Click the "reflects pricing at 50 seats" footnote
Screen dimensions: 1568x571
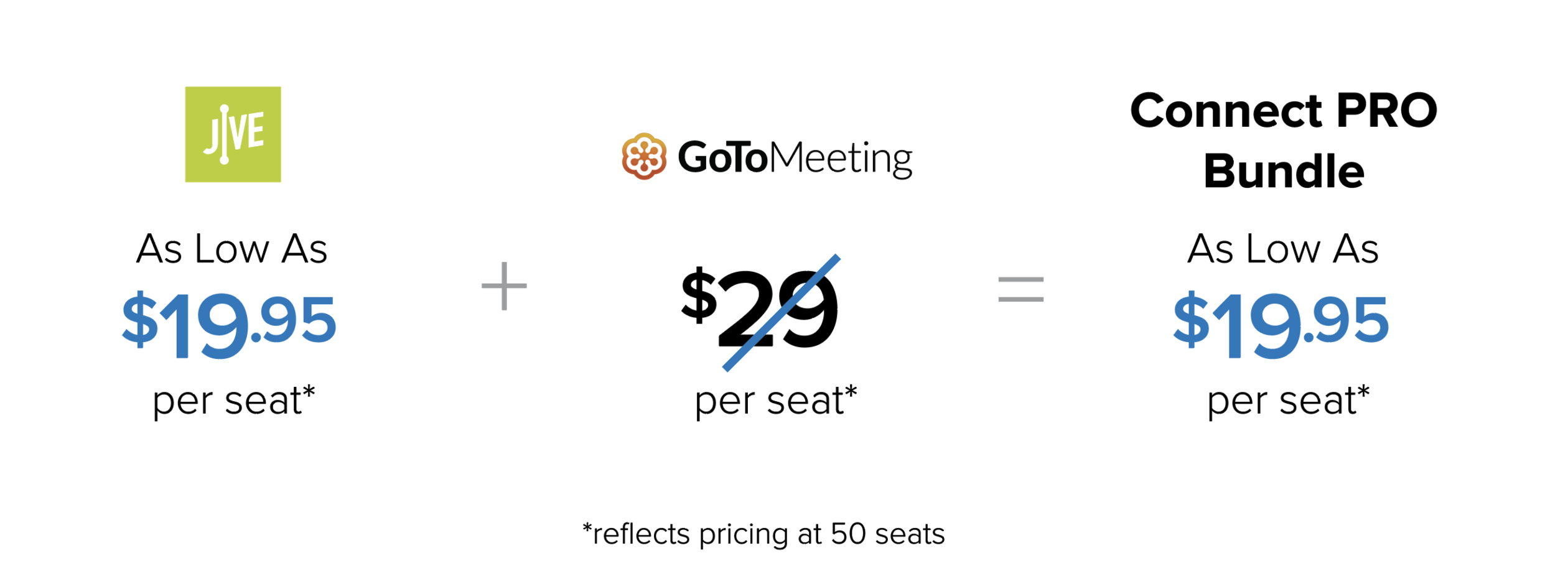pos(763,534)
